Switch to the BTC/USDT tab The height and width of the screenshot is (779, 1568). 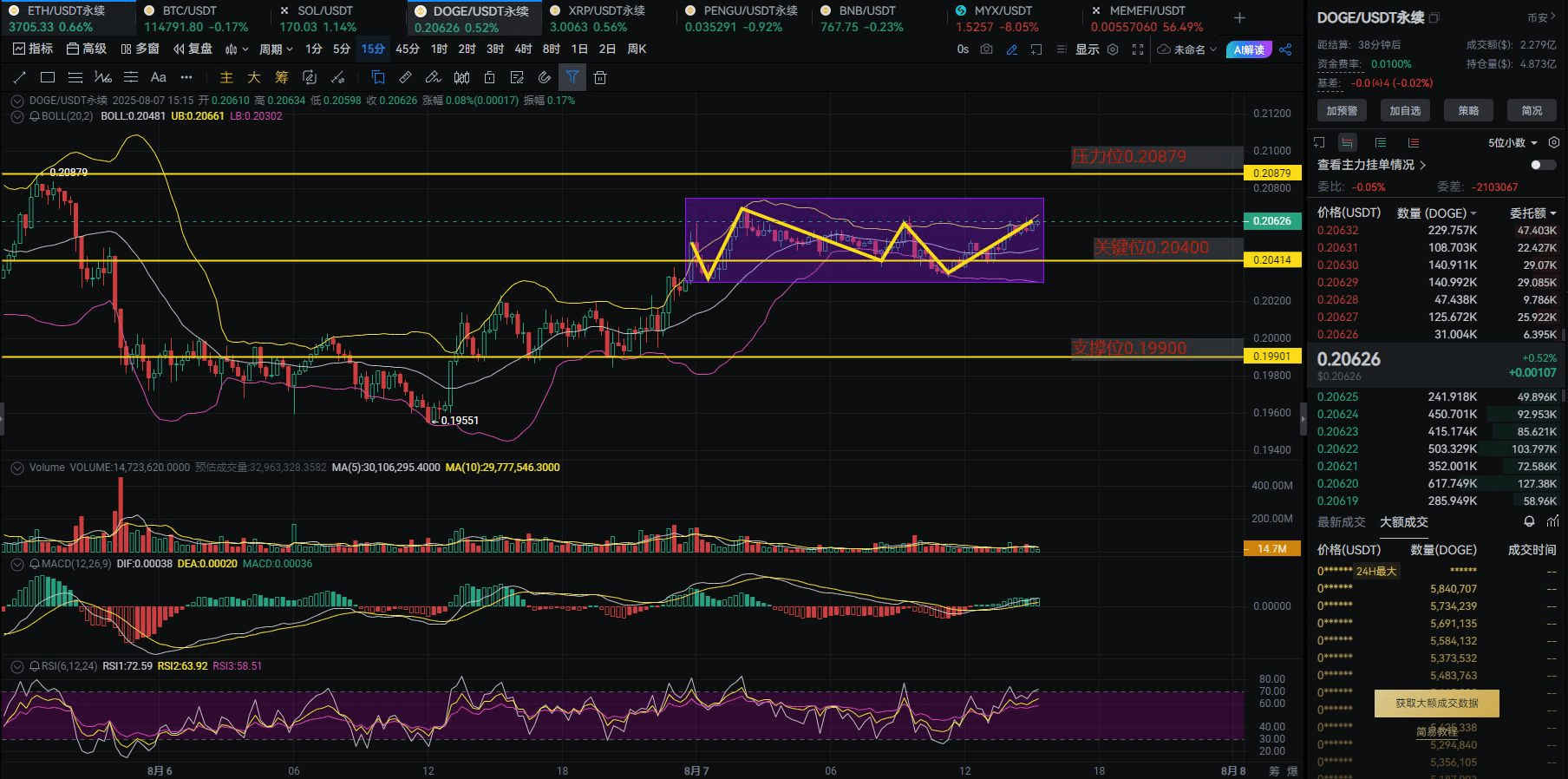(203, 18)
